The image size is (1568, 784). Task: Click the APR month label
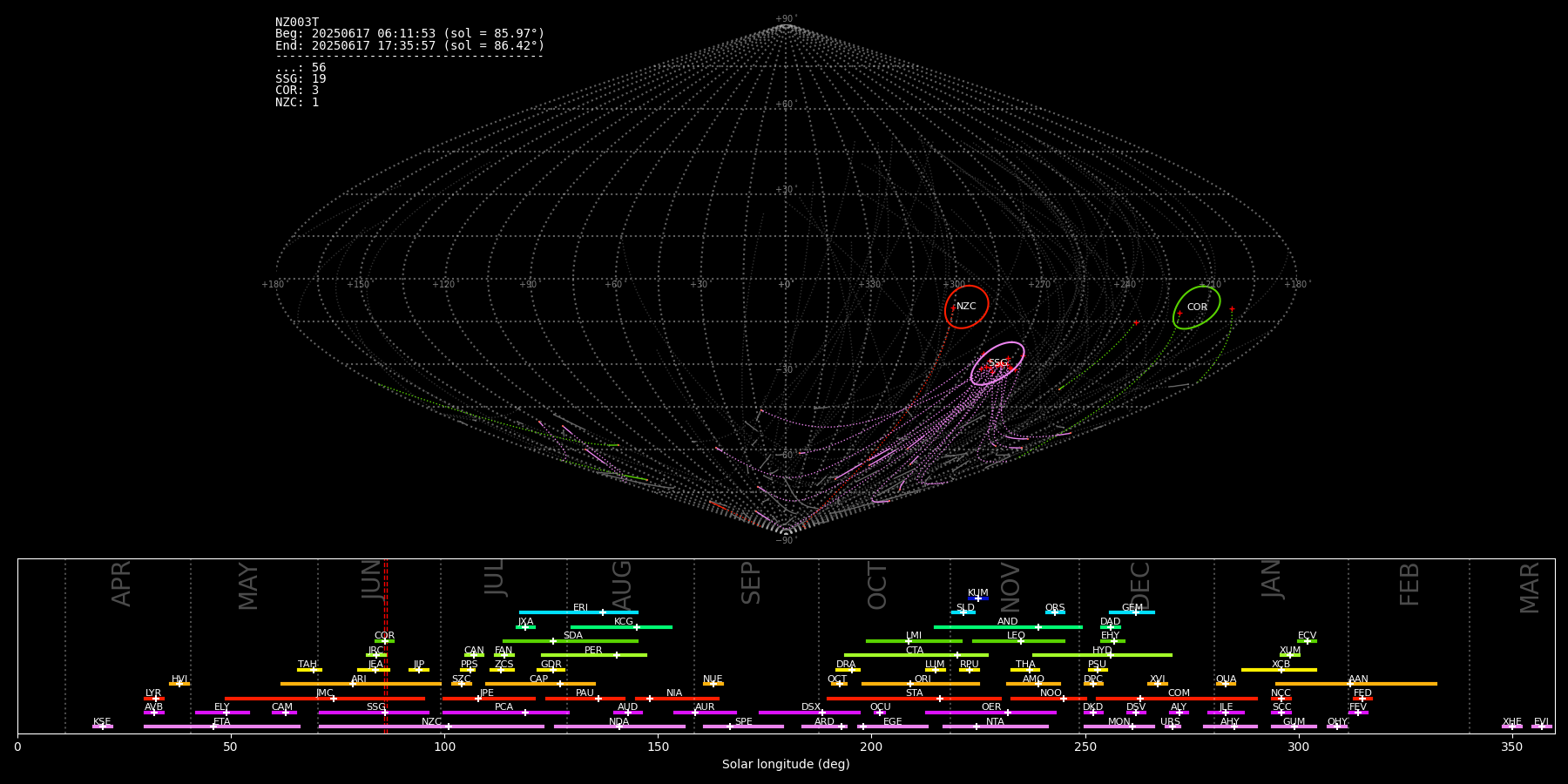[x=121, y=584]
